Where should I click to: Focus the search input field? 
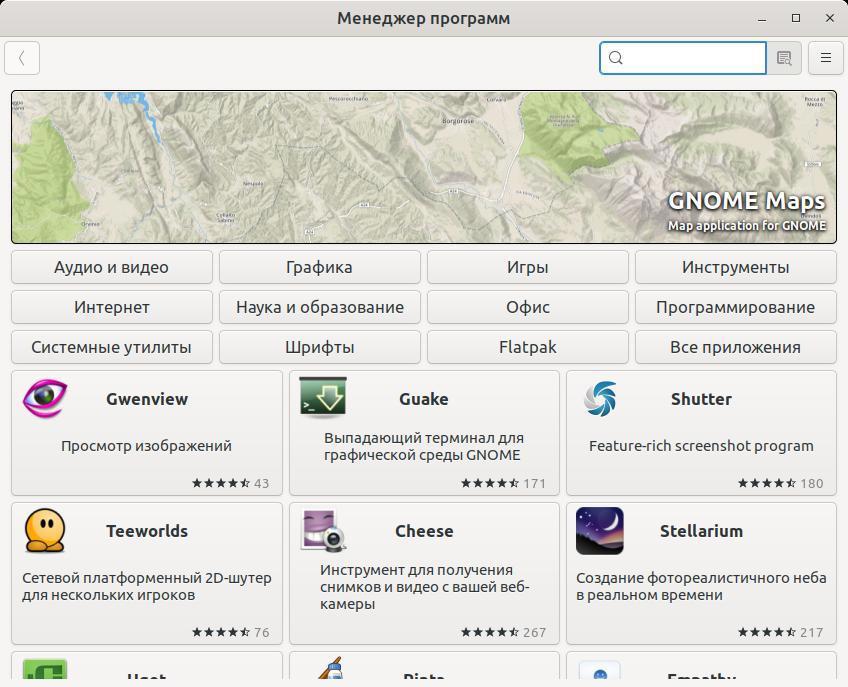[x=683, y=58]
